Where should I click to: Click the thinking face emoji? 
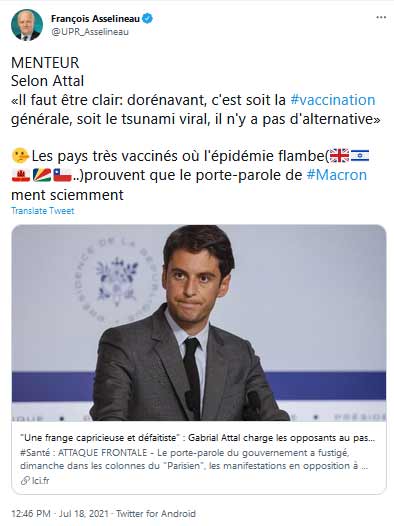[20, 156]
